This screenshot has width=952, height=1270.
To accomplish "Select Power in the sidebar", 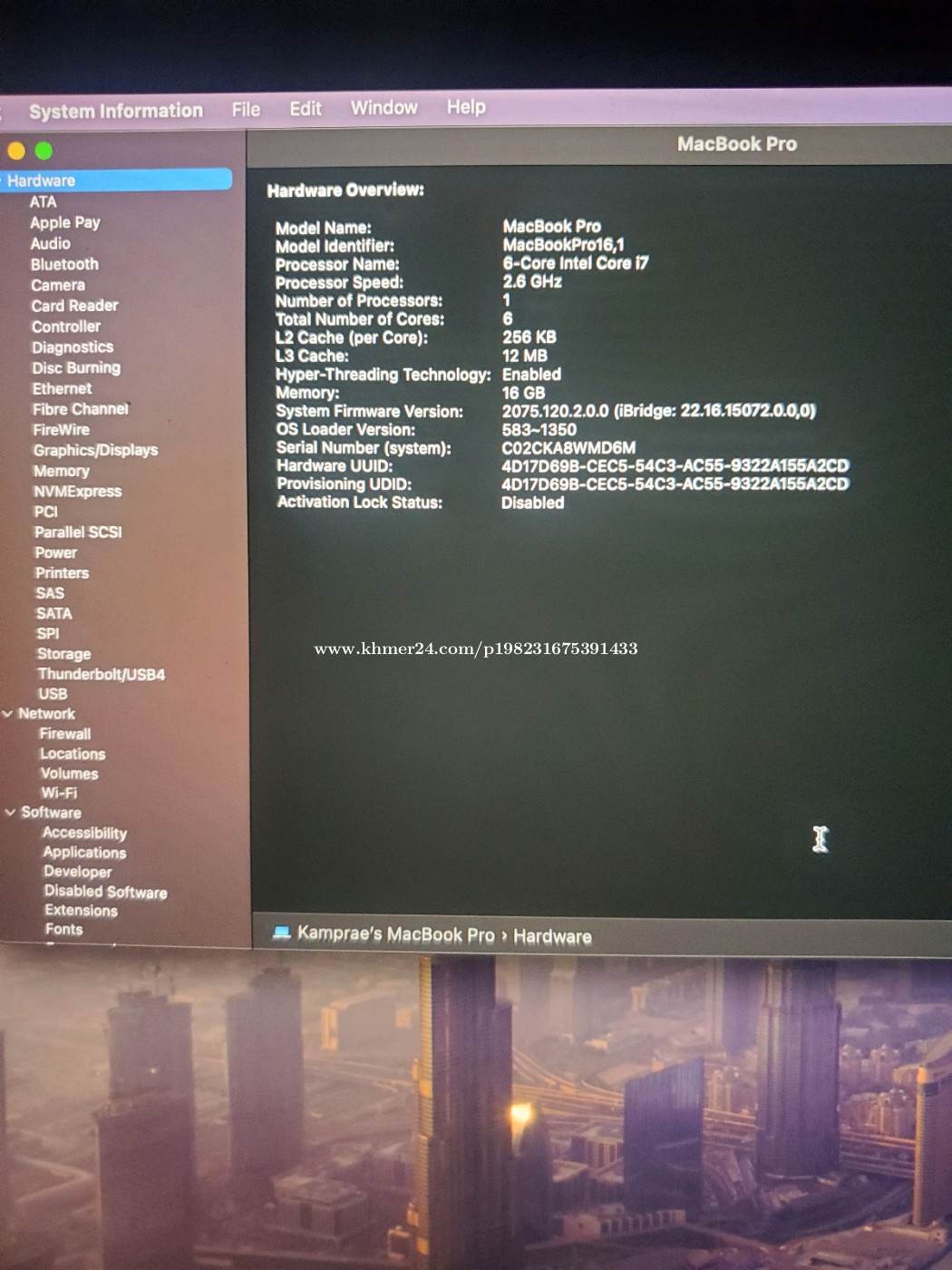I will pyautogui.click(x=55, y=552).
